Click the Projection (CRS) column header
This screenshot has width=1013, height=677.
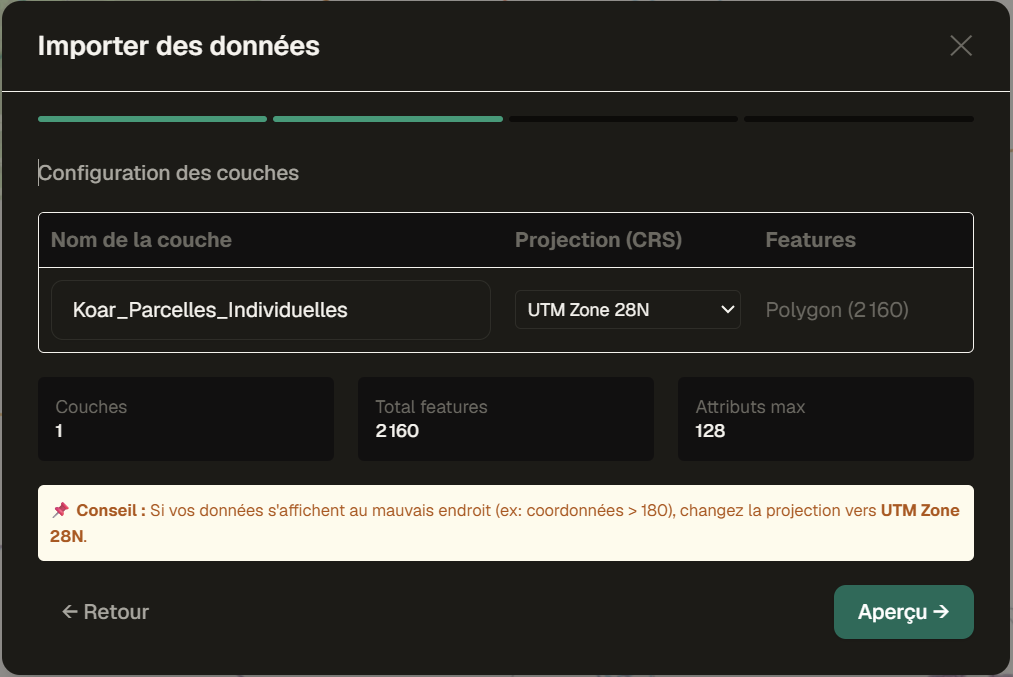tap(598, 240)
